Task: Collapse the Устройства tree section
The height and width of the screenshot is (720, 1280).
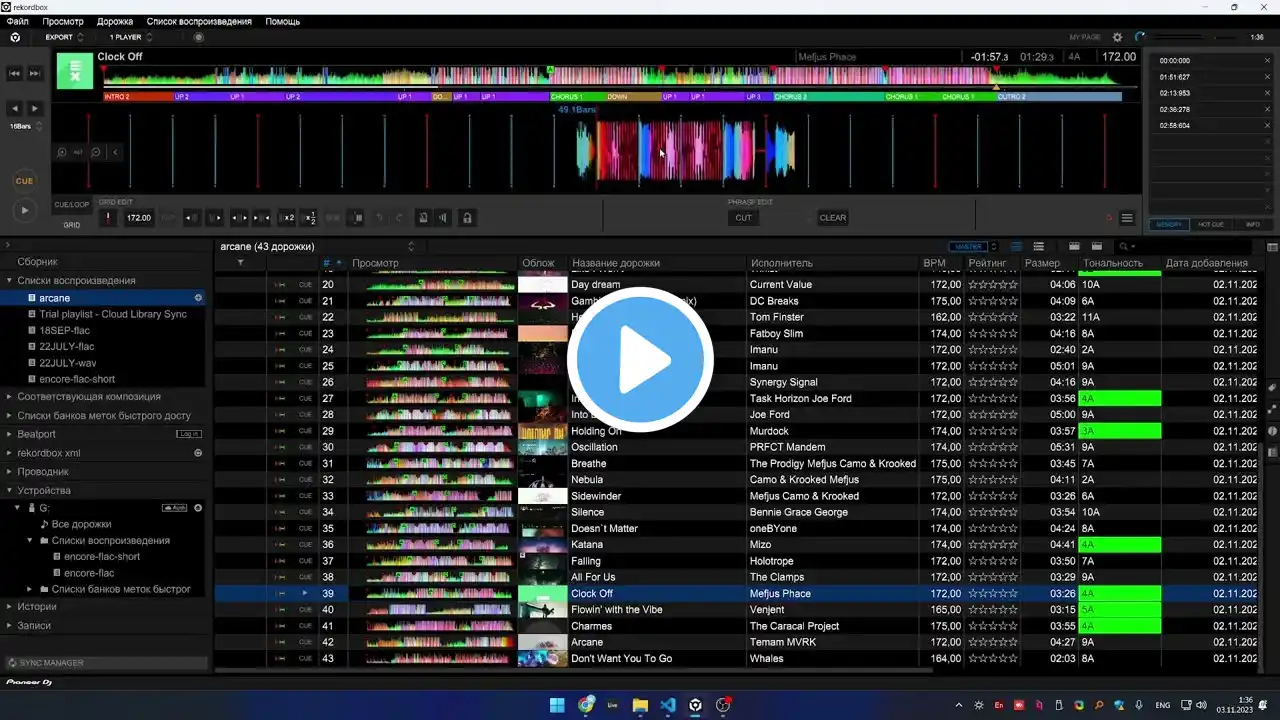Action: (x=10, y=491)
